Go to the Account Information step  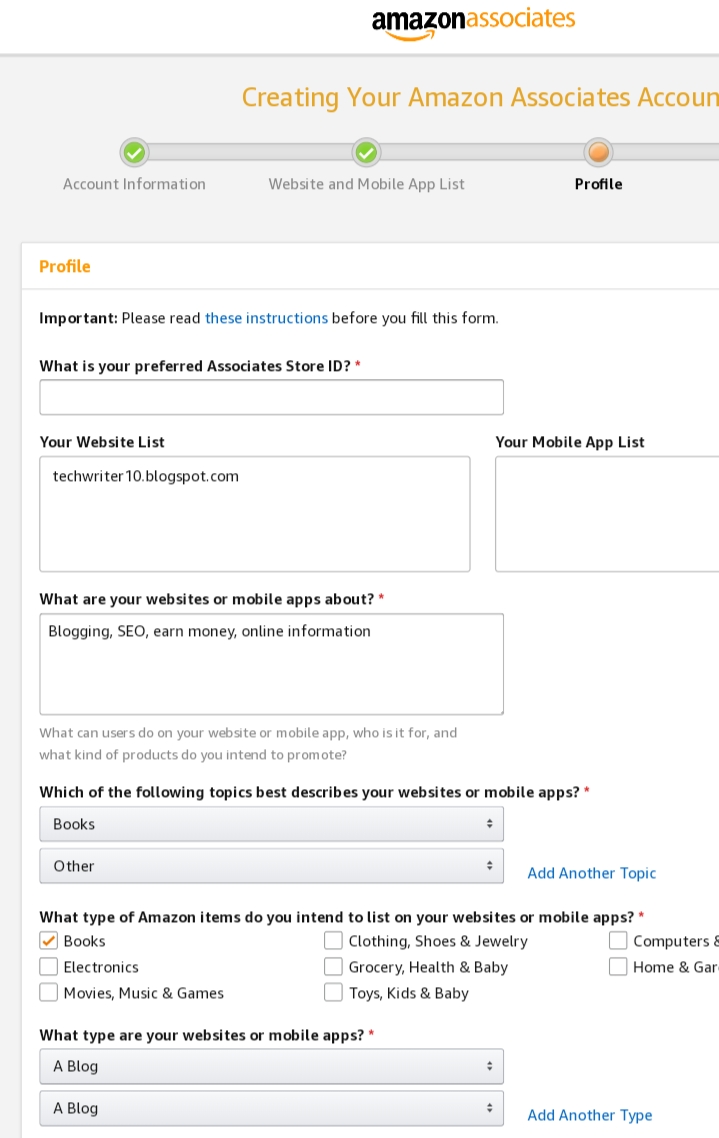coord(134,184)
